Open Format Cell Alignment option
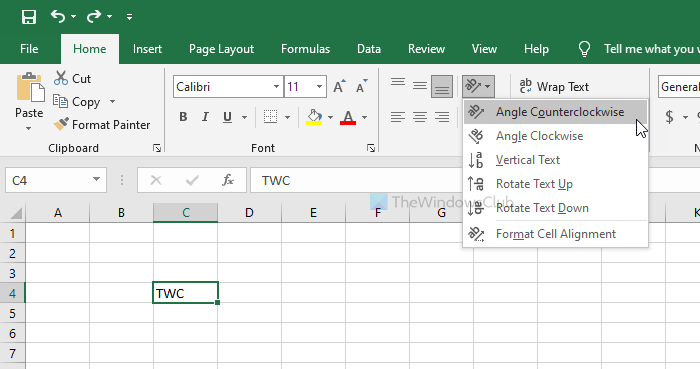 pos(555,234)
